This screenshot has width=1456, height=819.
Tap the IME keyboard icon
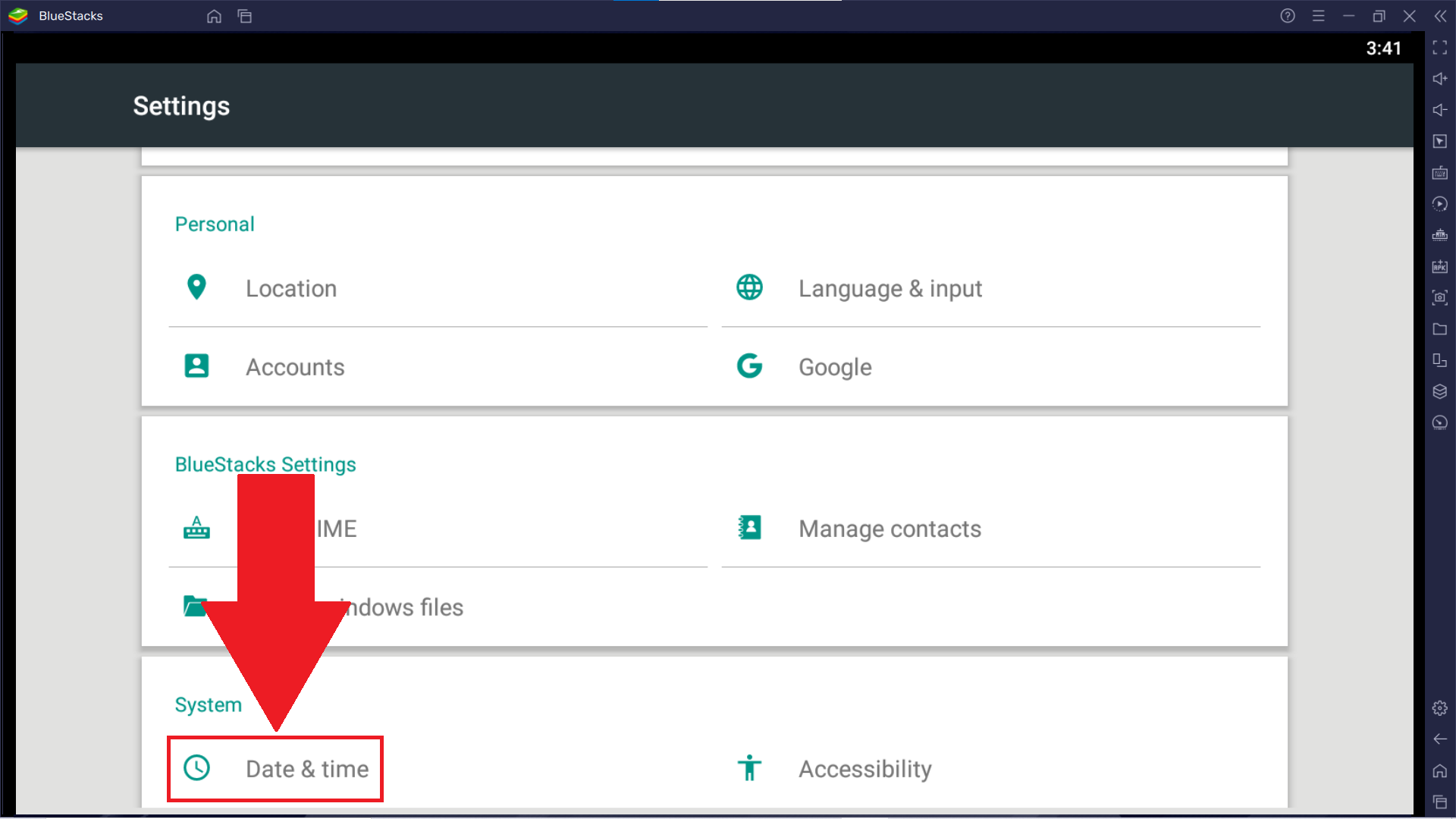(196, 528)
